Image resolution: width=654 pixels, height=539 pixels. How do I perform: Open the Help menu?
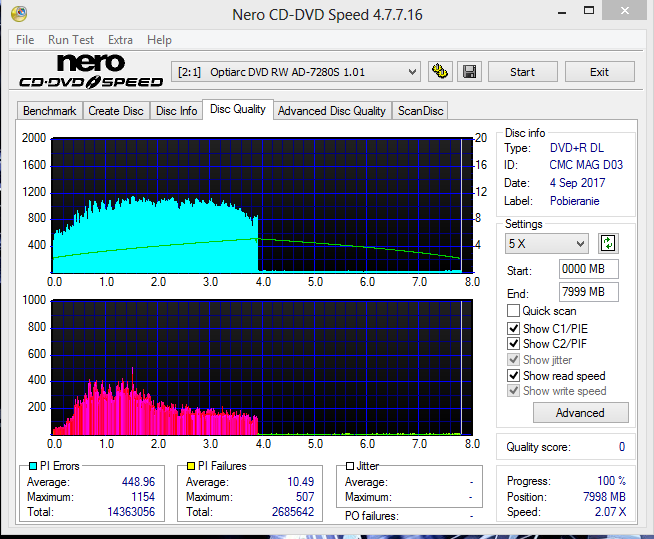(159, 40)
